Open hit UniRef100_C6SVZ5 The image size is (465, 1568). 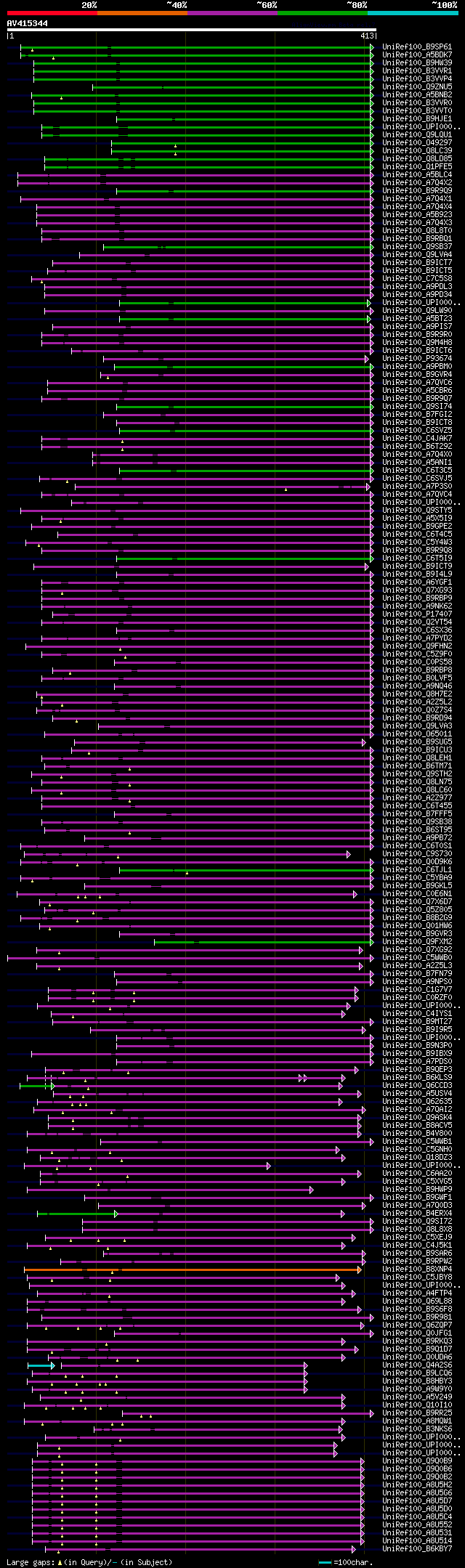tap(417, 431)
